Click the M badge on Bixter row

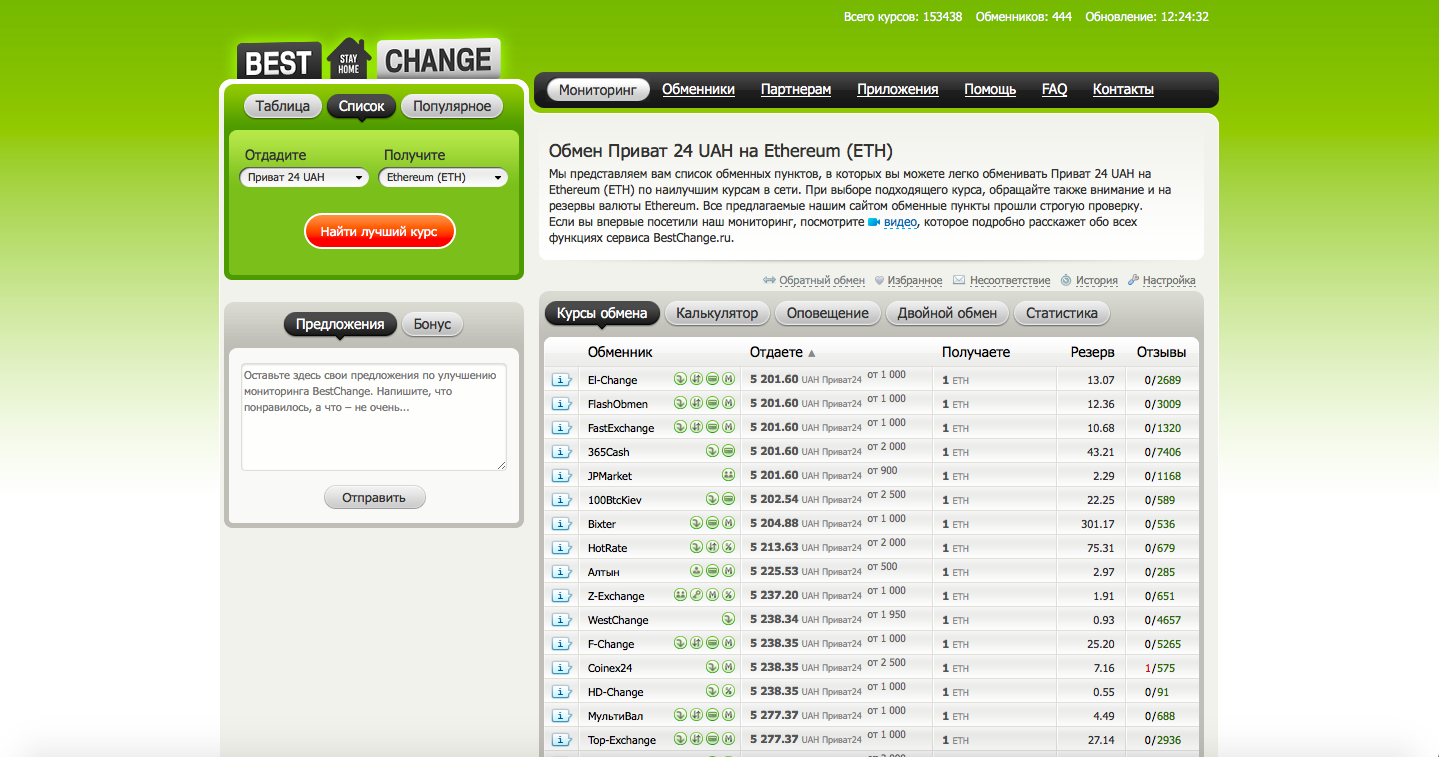click(729, 524)
